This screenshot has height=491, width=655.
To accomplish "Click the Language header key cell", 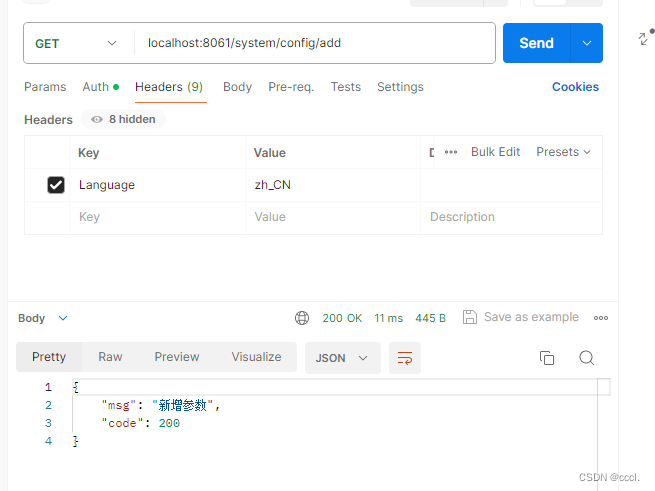I will click(157, 185).
